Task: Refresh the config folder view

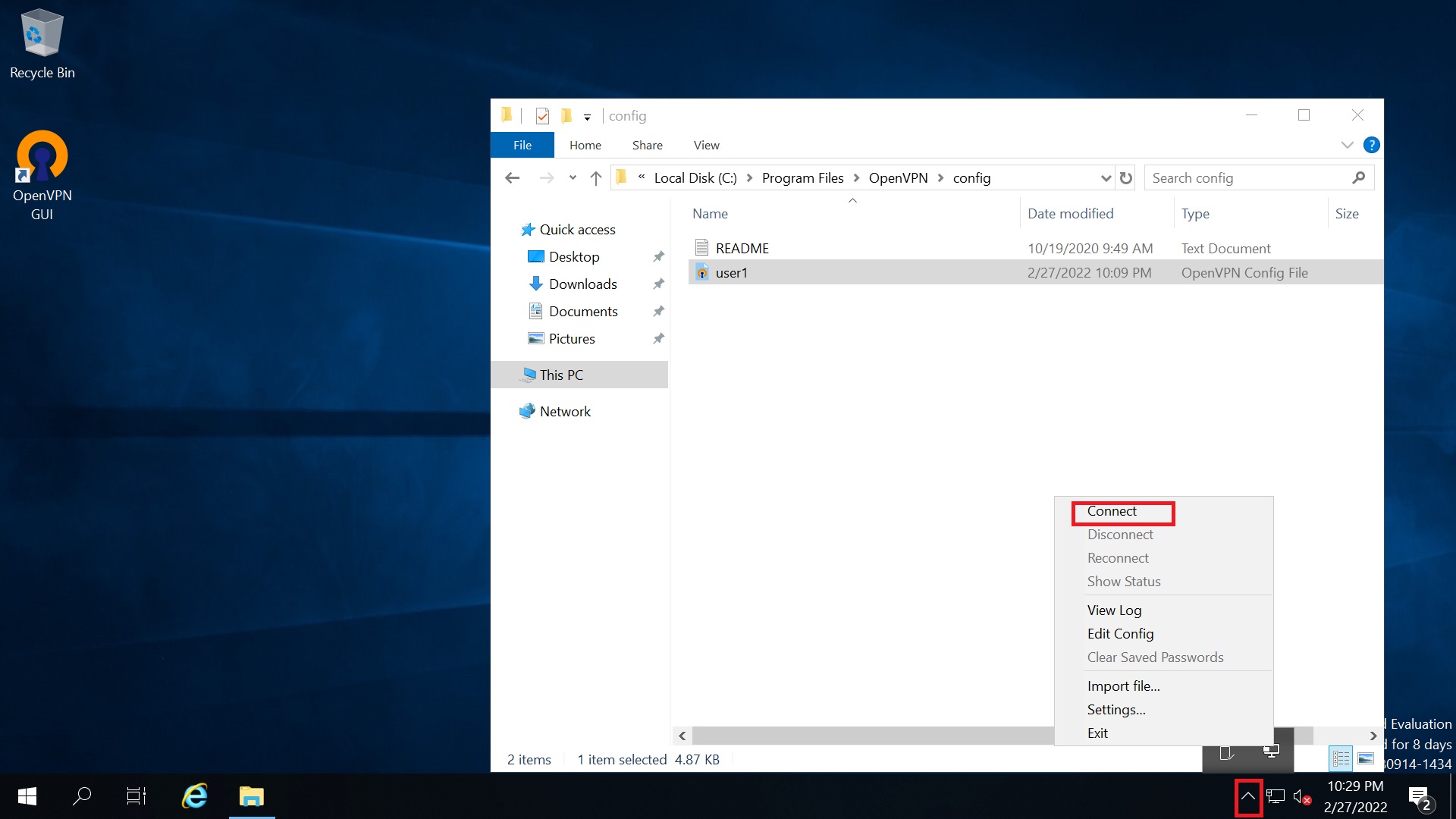Action: 1126,178
